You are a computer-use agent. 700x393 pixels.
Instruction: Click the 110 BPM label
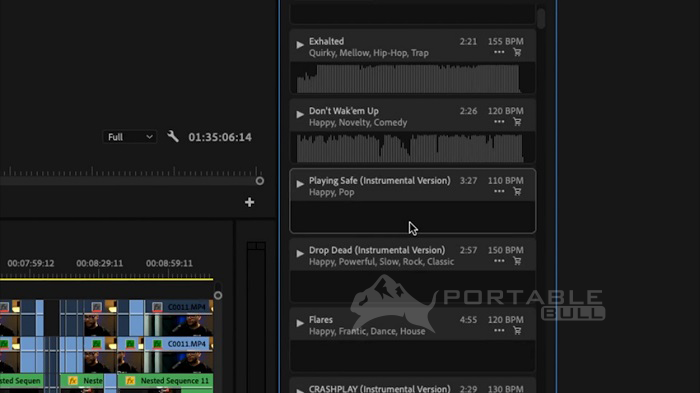click(x=505, y=181)
